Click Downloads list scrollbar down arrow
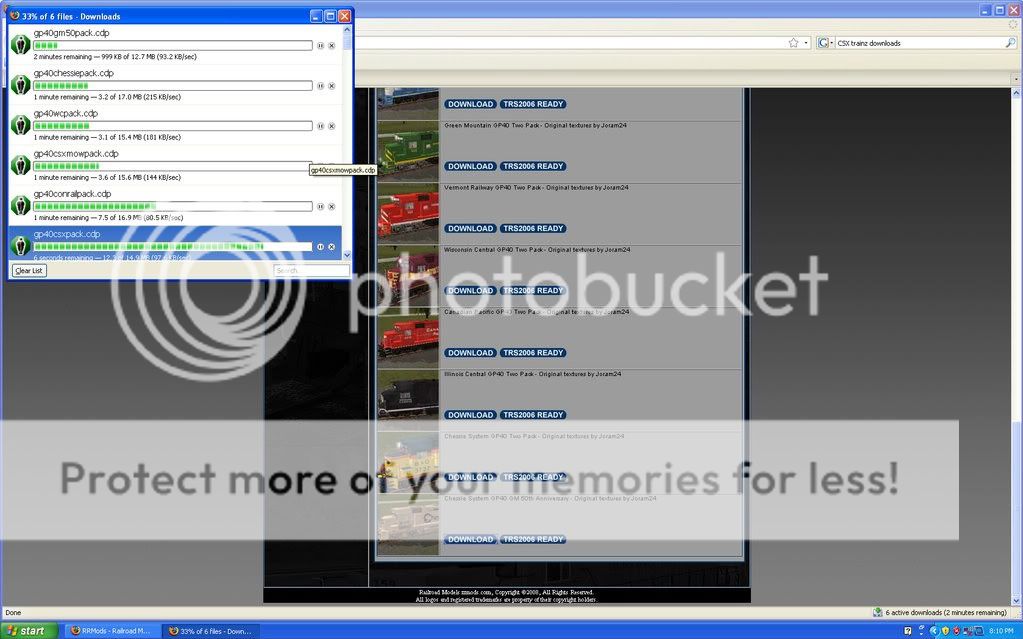Viewport: 1023px width, 639px height. click(347, 255)
